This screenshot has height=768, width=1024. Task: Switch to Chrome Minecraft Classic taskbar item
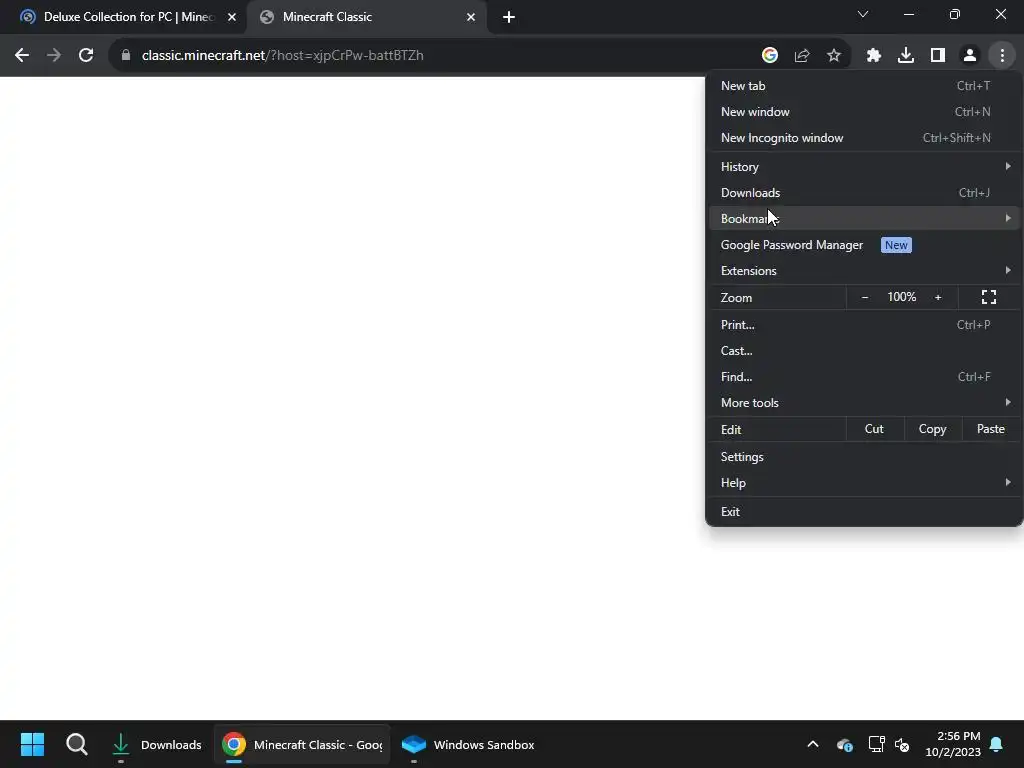pos(302,744)
